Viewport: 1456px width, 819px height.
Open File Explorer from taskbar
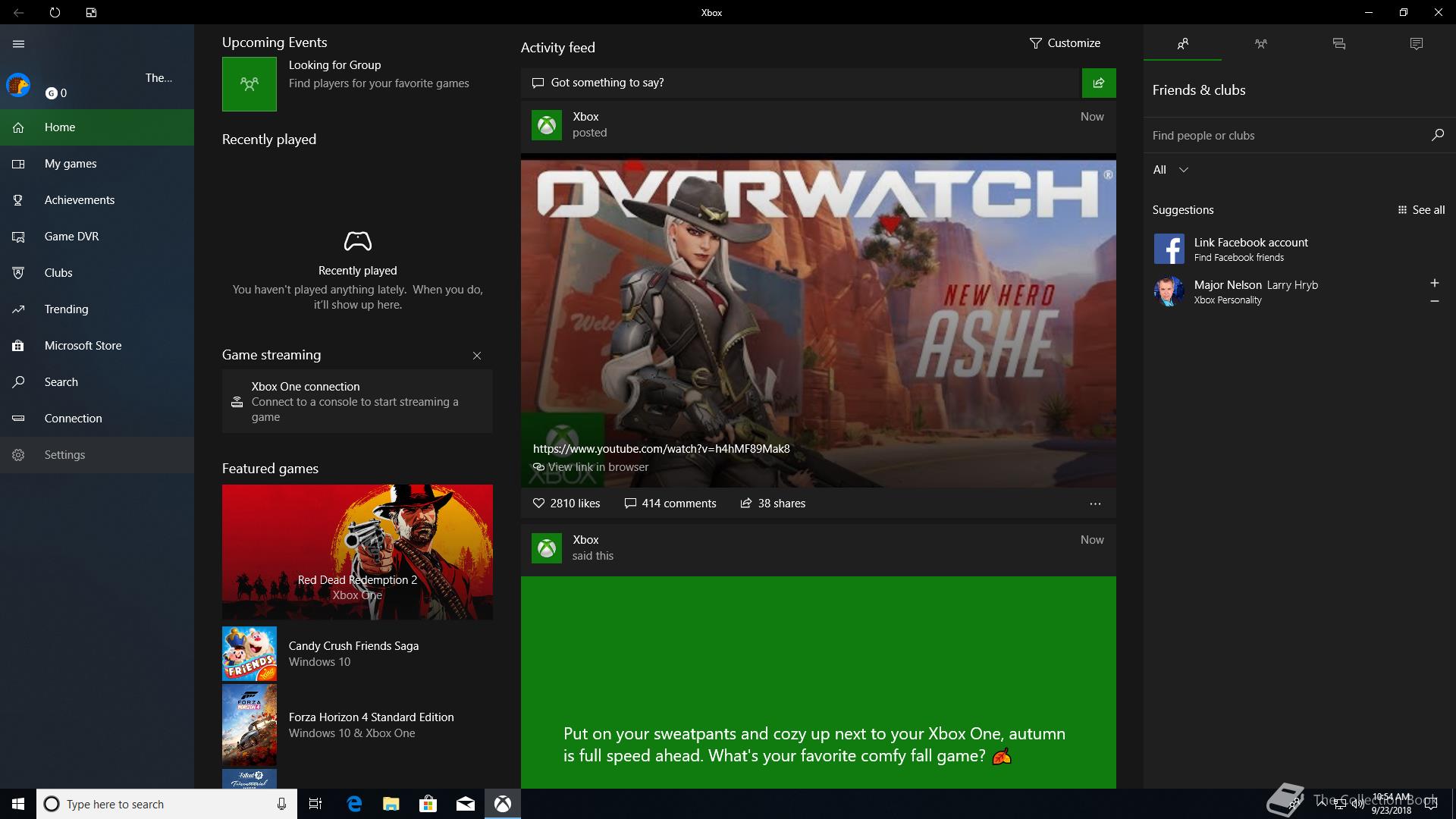click(x=391, y=804)
